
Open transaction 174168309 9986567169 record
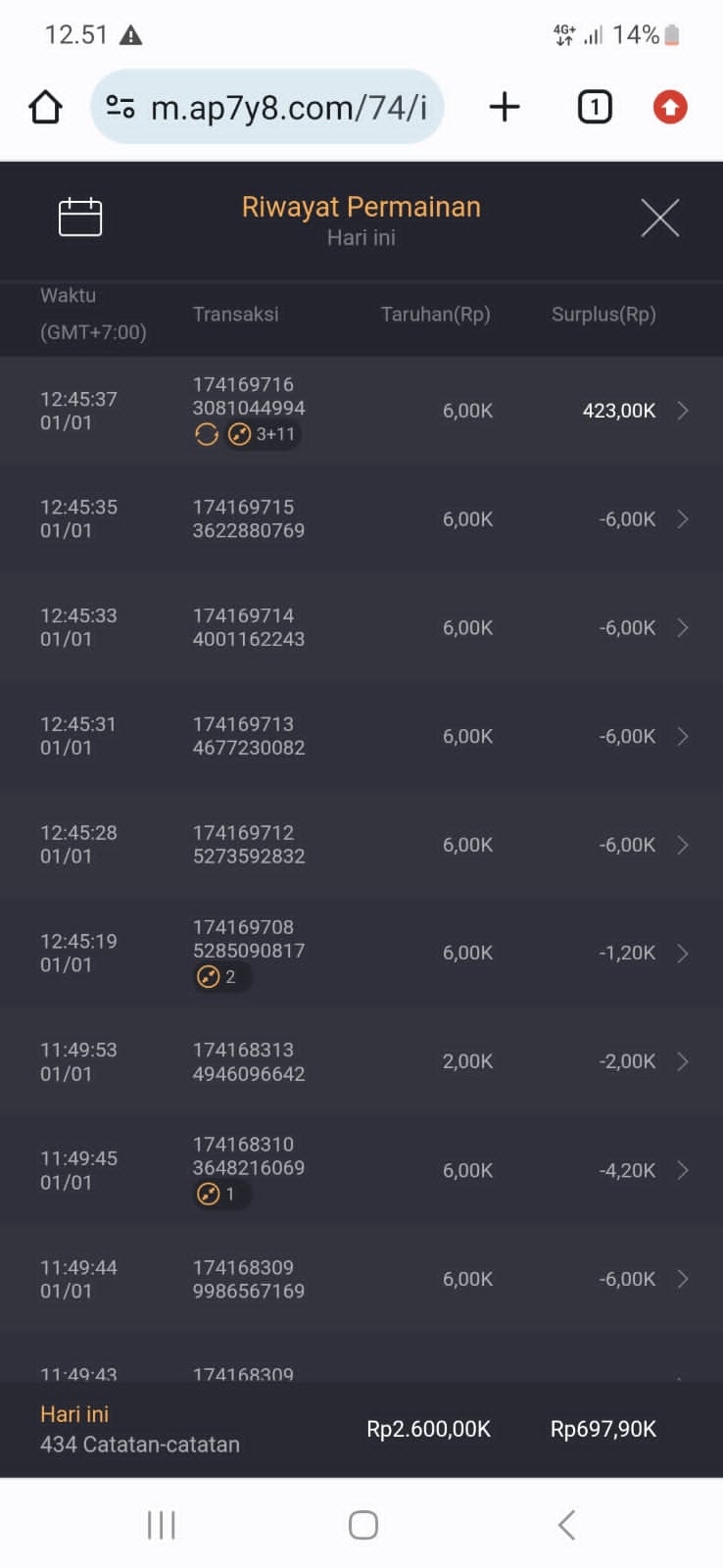pos(249,1279)
